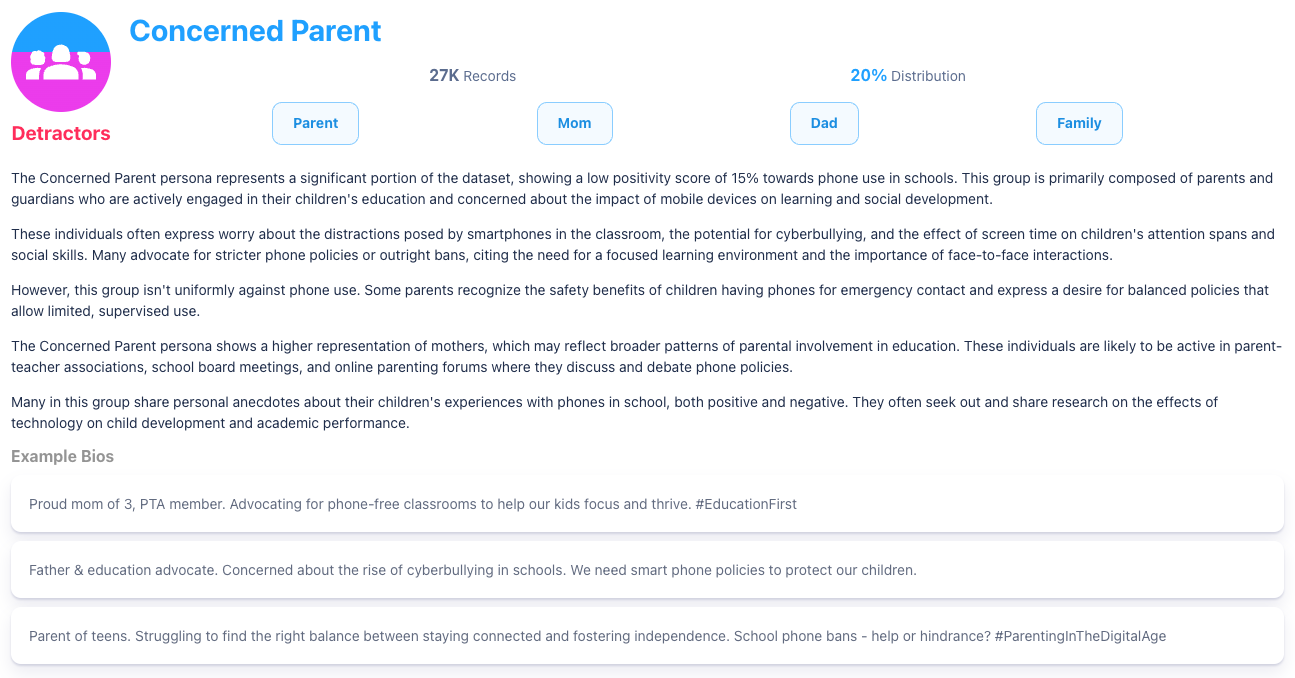Click the Detractors category label

(60, 133)
